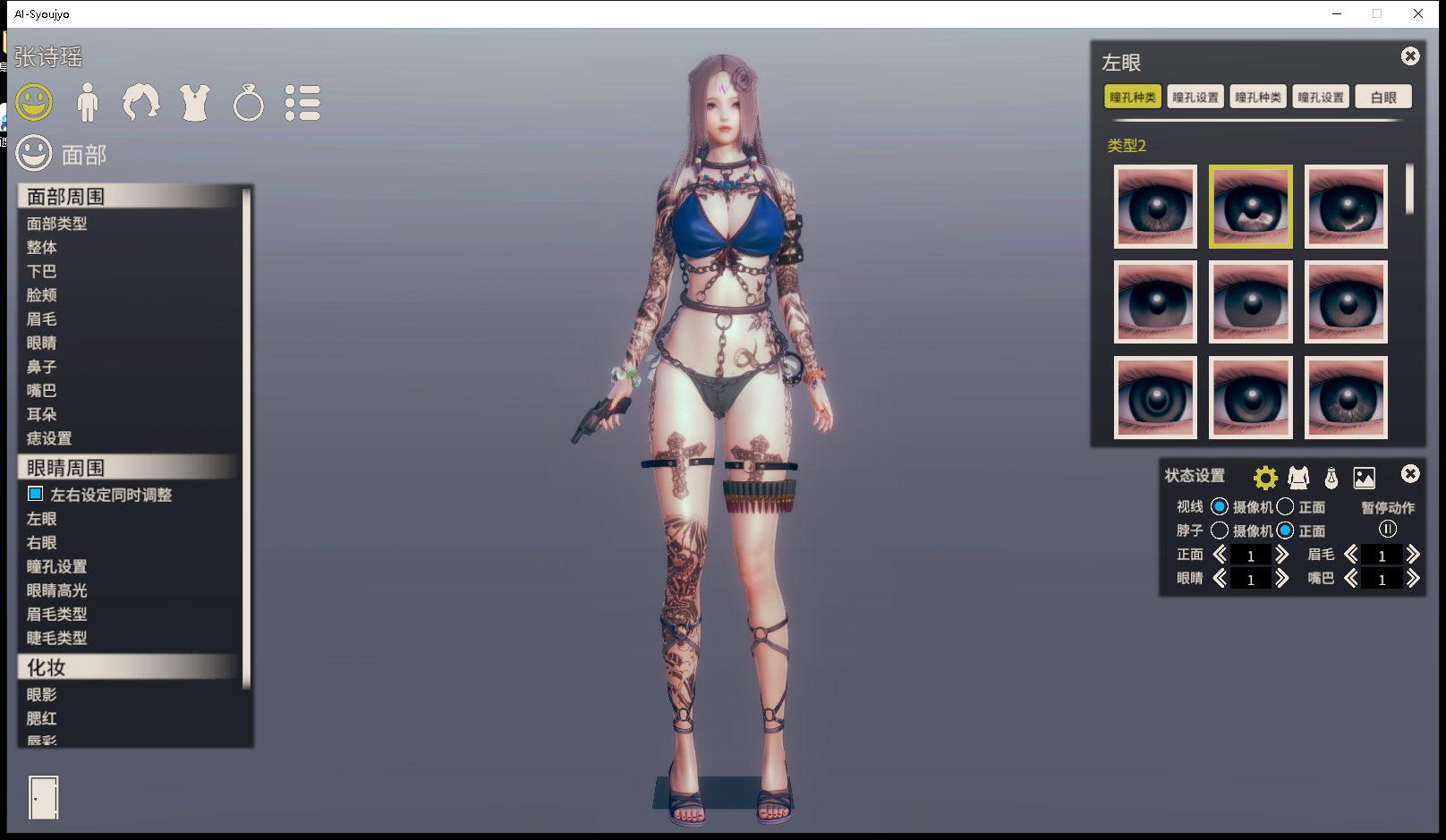Click the 嘴巴 value field
The height and width of the screenshot is (840, 1446).
[1382, 580]
